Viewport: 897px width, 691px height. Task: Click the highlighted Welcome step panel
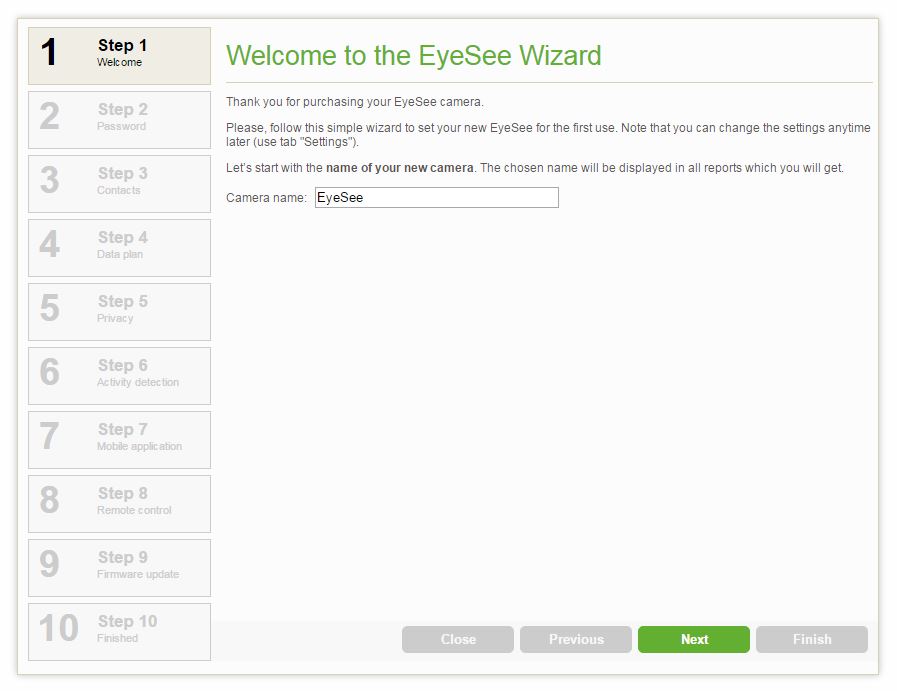(119, 56)
